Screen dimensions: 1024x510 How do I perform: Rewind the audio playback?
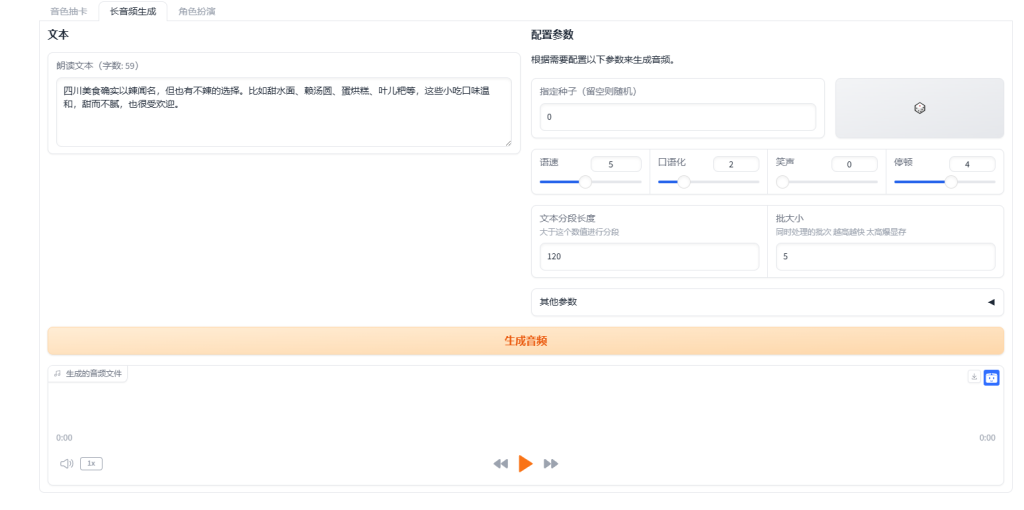coord(500,464)
